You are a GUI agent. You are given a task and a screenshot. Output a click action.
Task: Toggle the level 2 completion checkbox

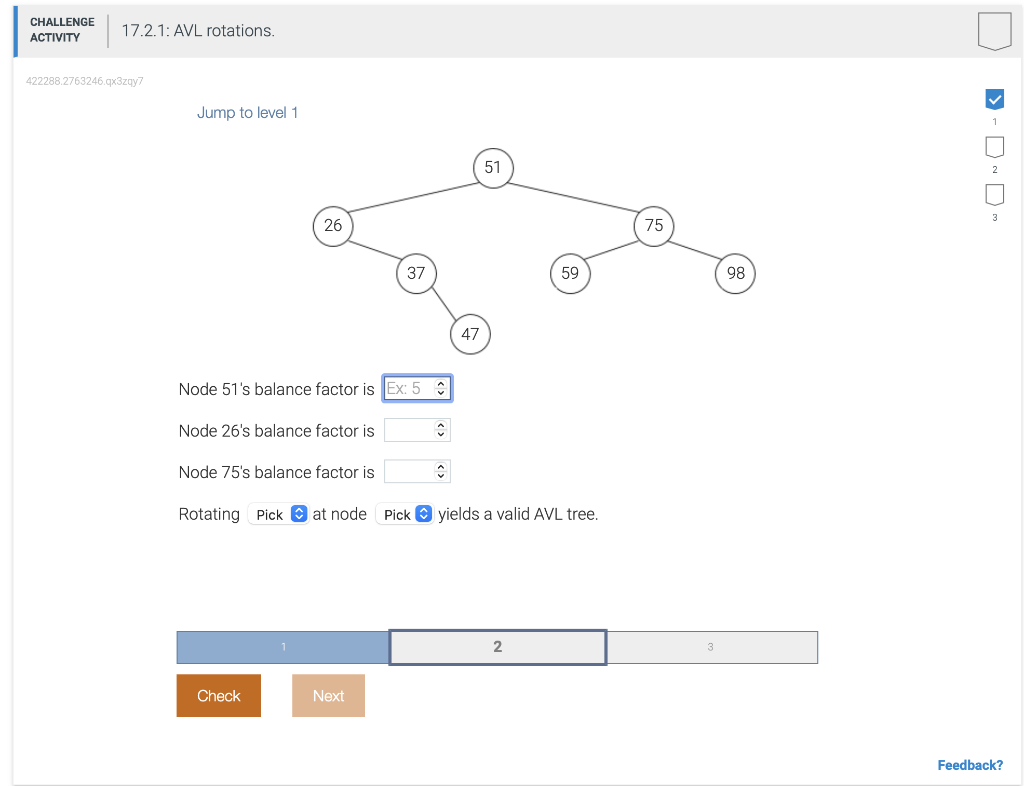click(x=994, y=147)
